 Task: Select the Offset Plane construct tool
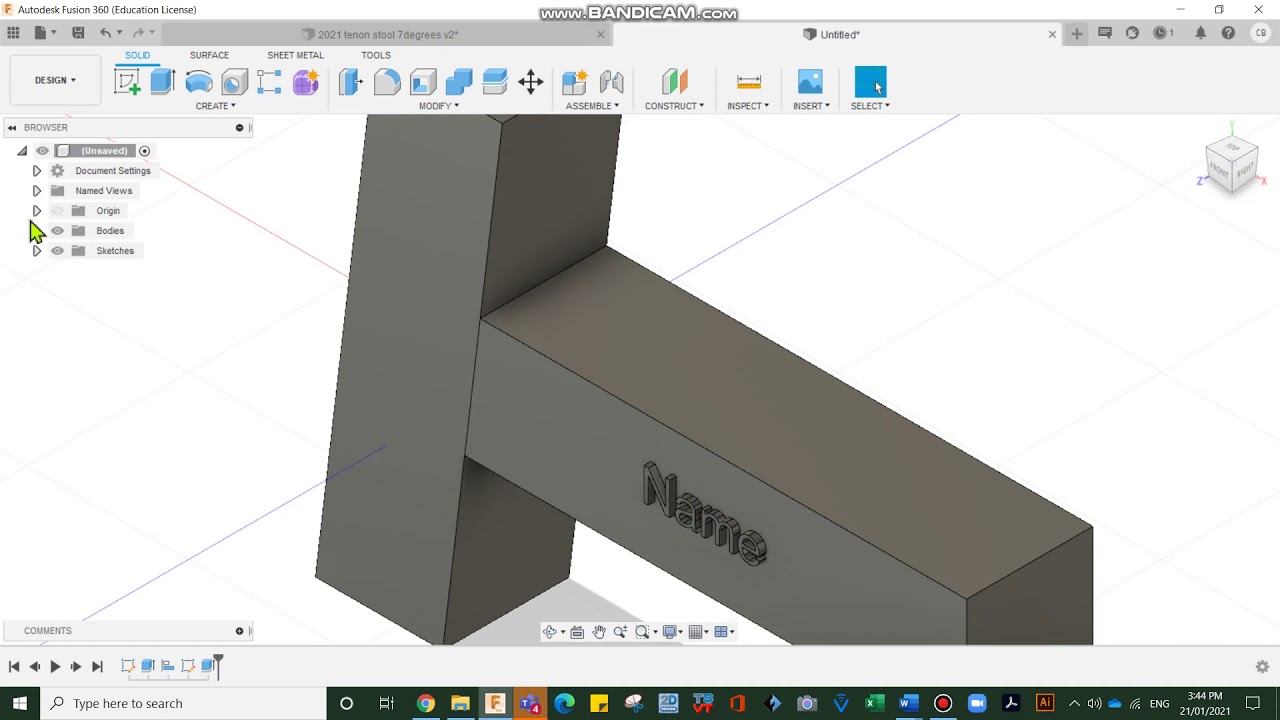click(675, 82)
